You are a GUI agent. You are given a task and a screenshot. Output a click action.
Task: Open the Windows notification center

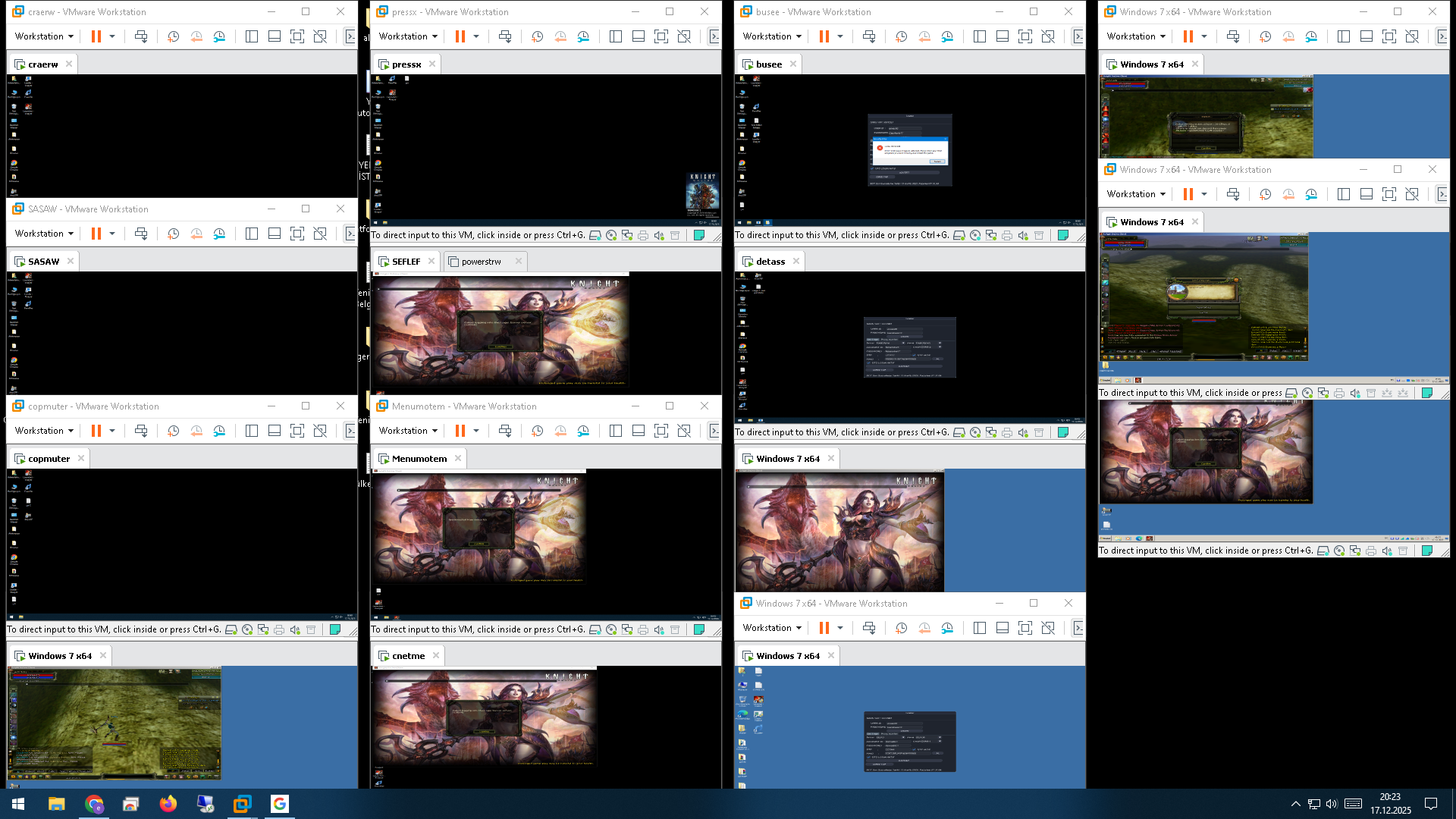1431,804
